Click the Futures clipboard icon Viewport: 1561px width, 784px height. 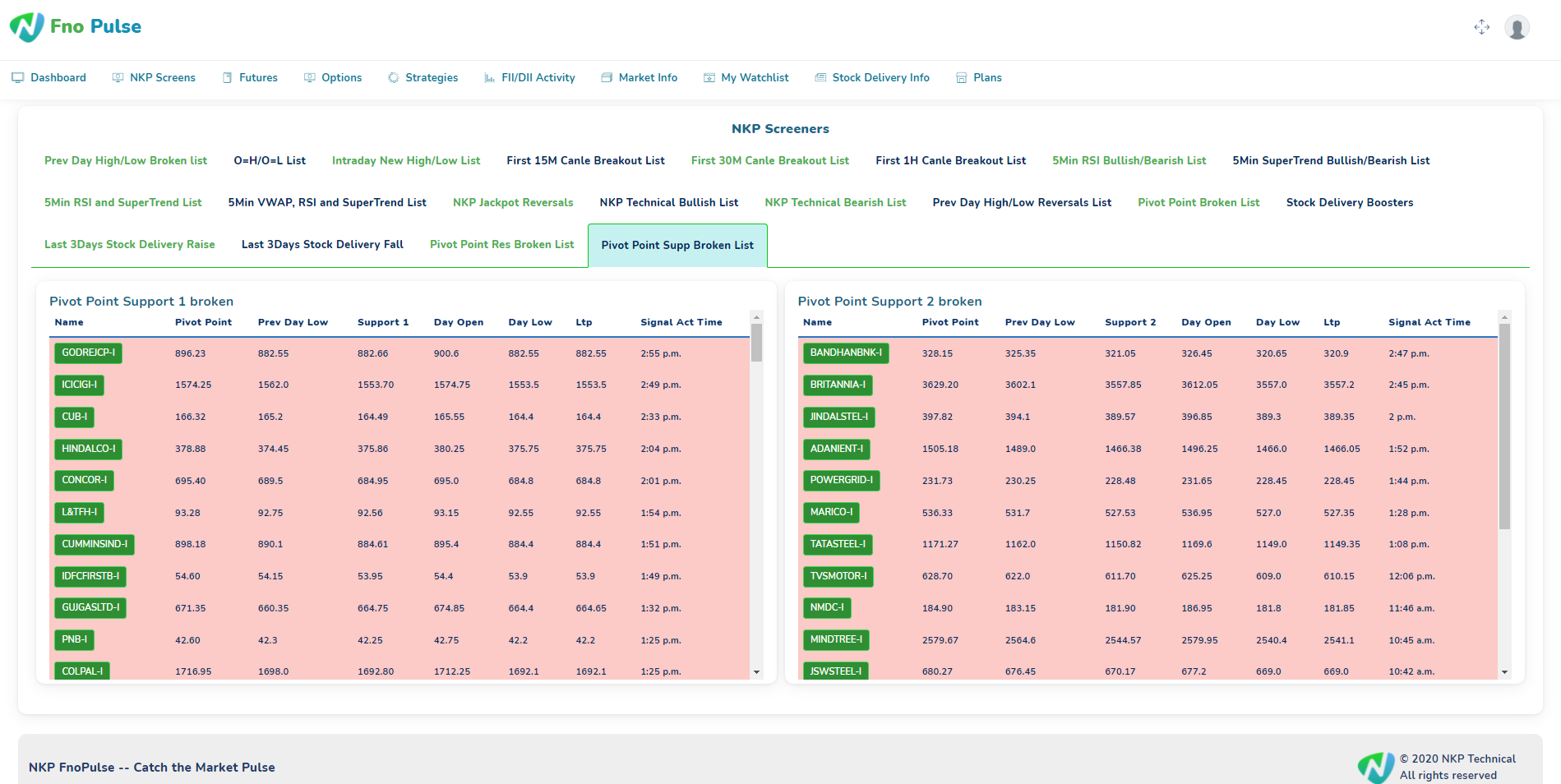(x=227, y=78)
